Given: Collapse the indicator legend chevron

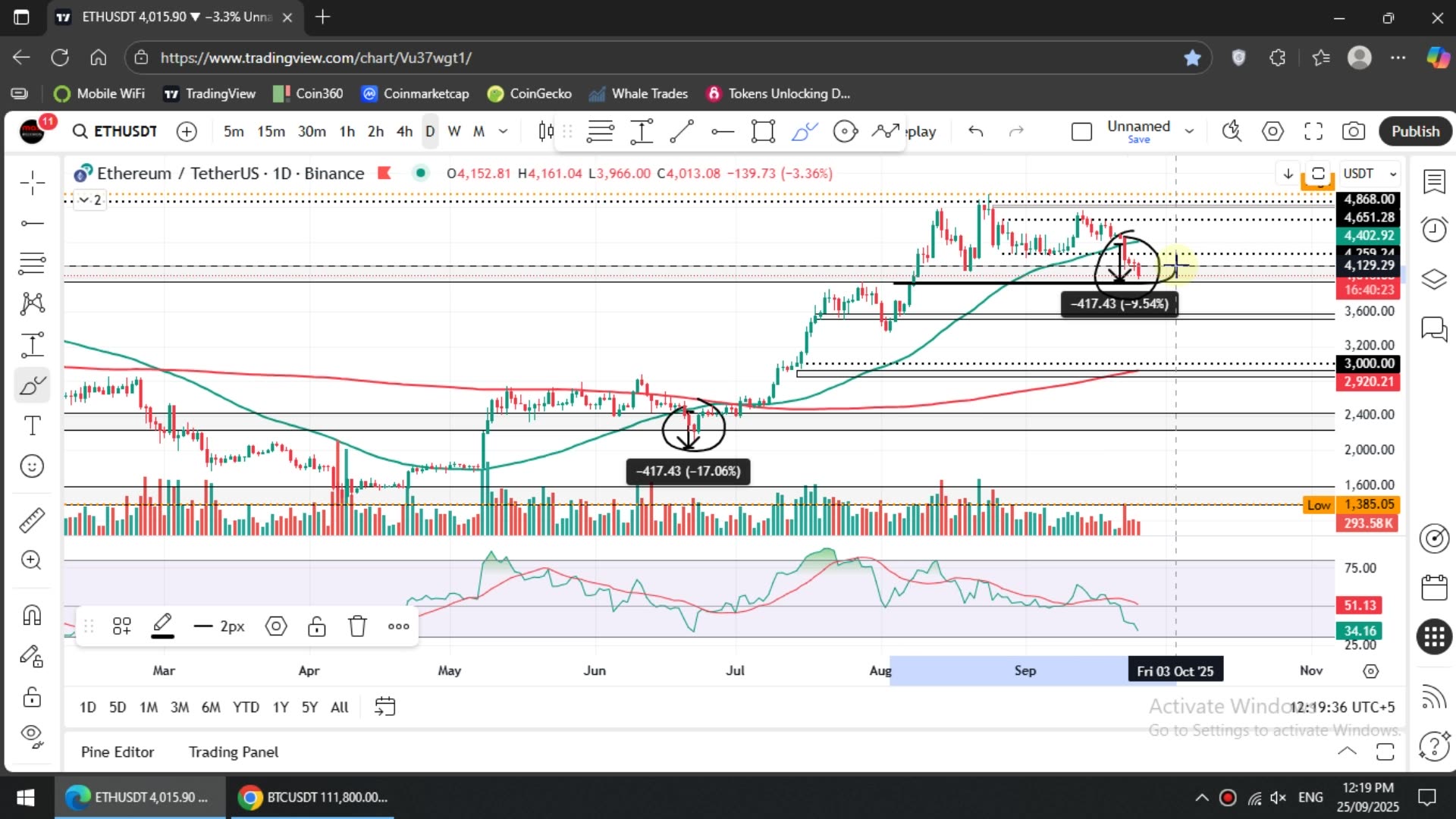Looking at the screenshot, I should [84, 199].
